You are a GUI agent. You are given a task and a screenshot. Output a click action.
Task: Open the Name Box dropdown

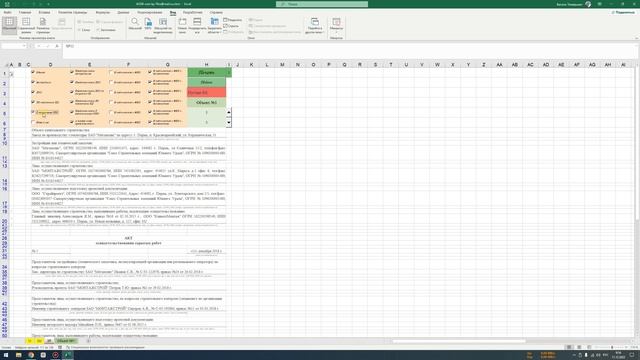point(24,46)
